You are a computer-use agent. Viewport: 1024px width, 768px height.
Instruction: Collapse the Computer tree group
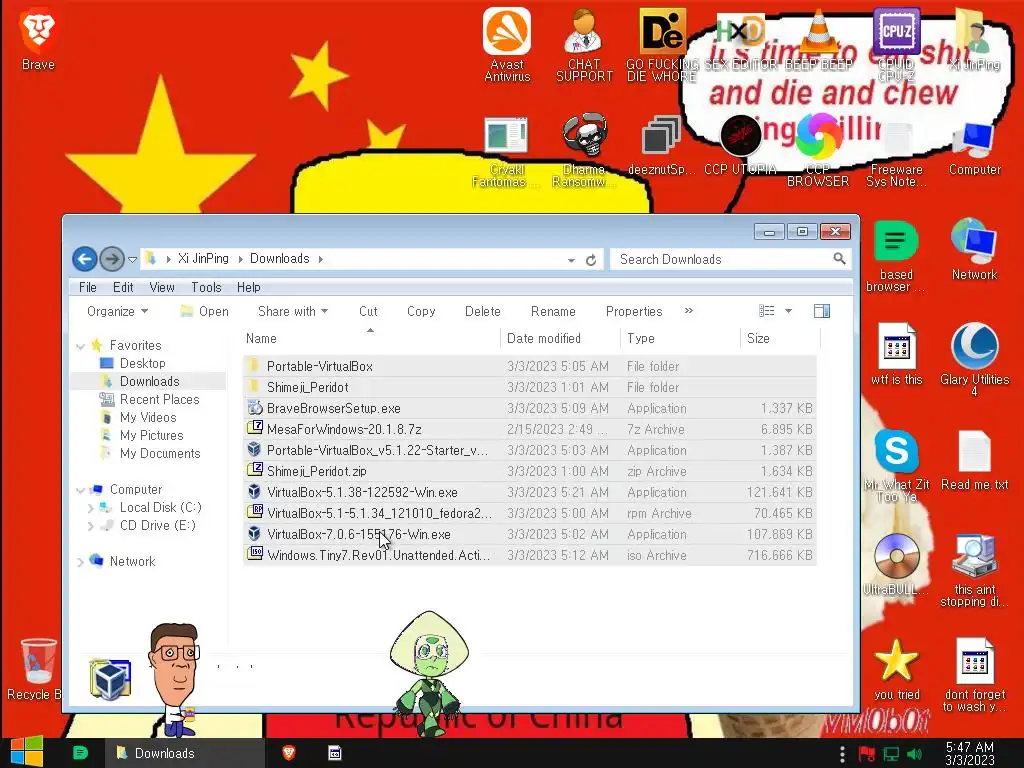(80, 490)
